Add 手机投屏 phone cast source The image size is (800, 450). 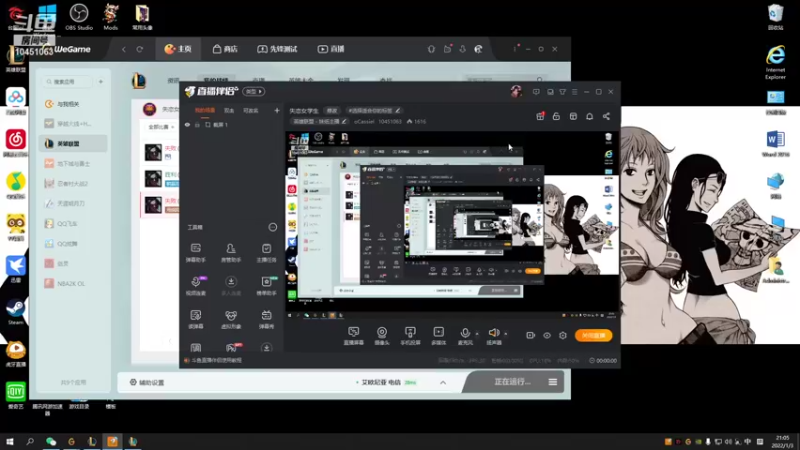tap(410, 336)
